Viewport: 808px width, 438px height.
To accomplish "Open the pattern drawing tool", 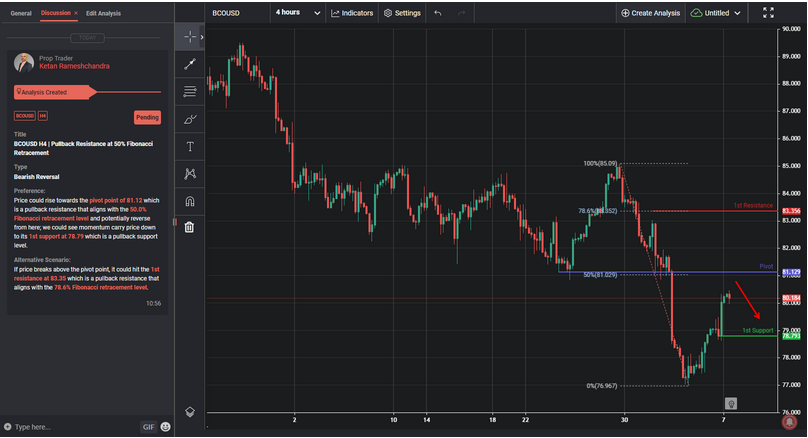I will tap(190, 174).
